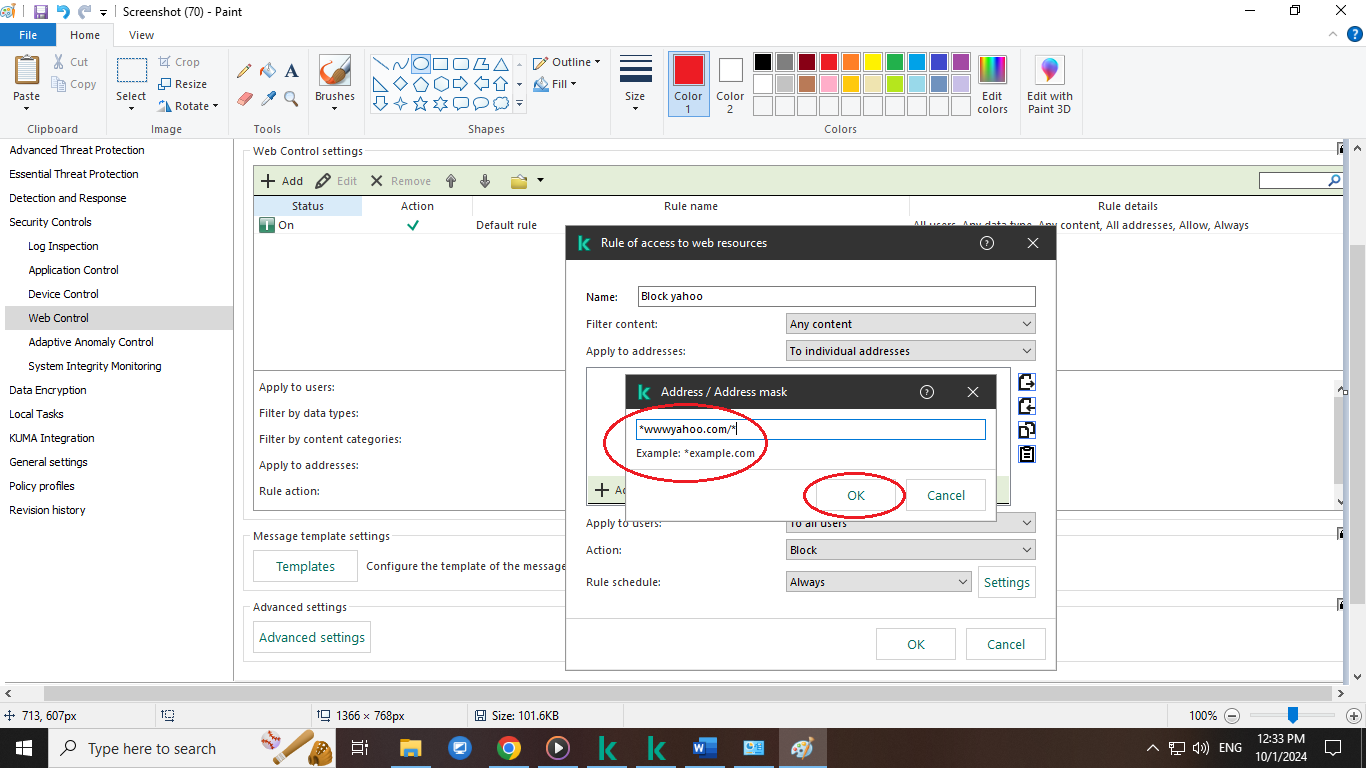Click Edit with Paint 3D
The height and width of the screenshot is (768, 1366).
[1049, 86]
